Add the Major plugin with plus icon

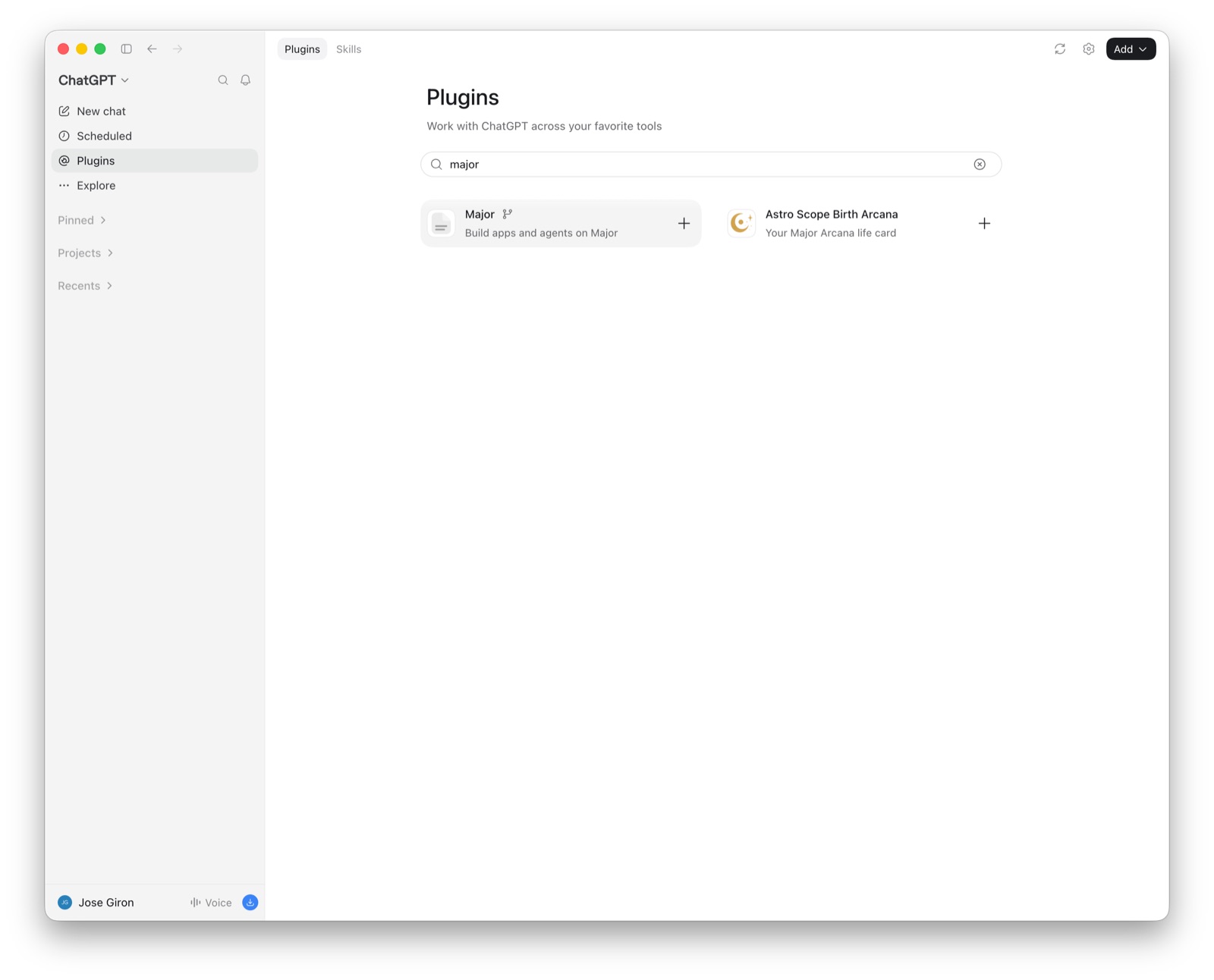click(684, 224)
